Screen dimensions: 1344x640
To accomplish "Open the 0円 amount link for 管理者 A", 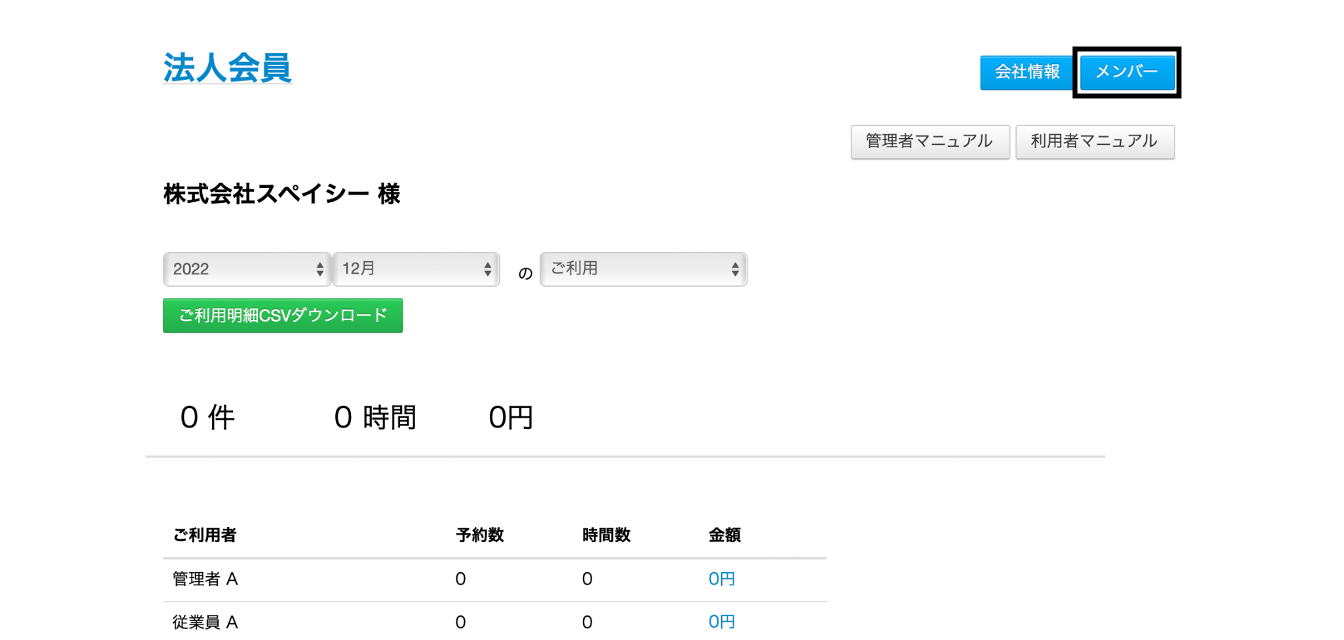I will coord(721,579).
